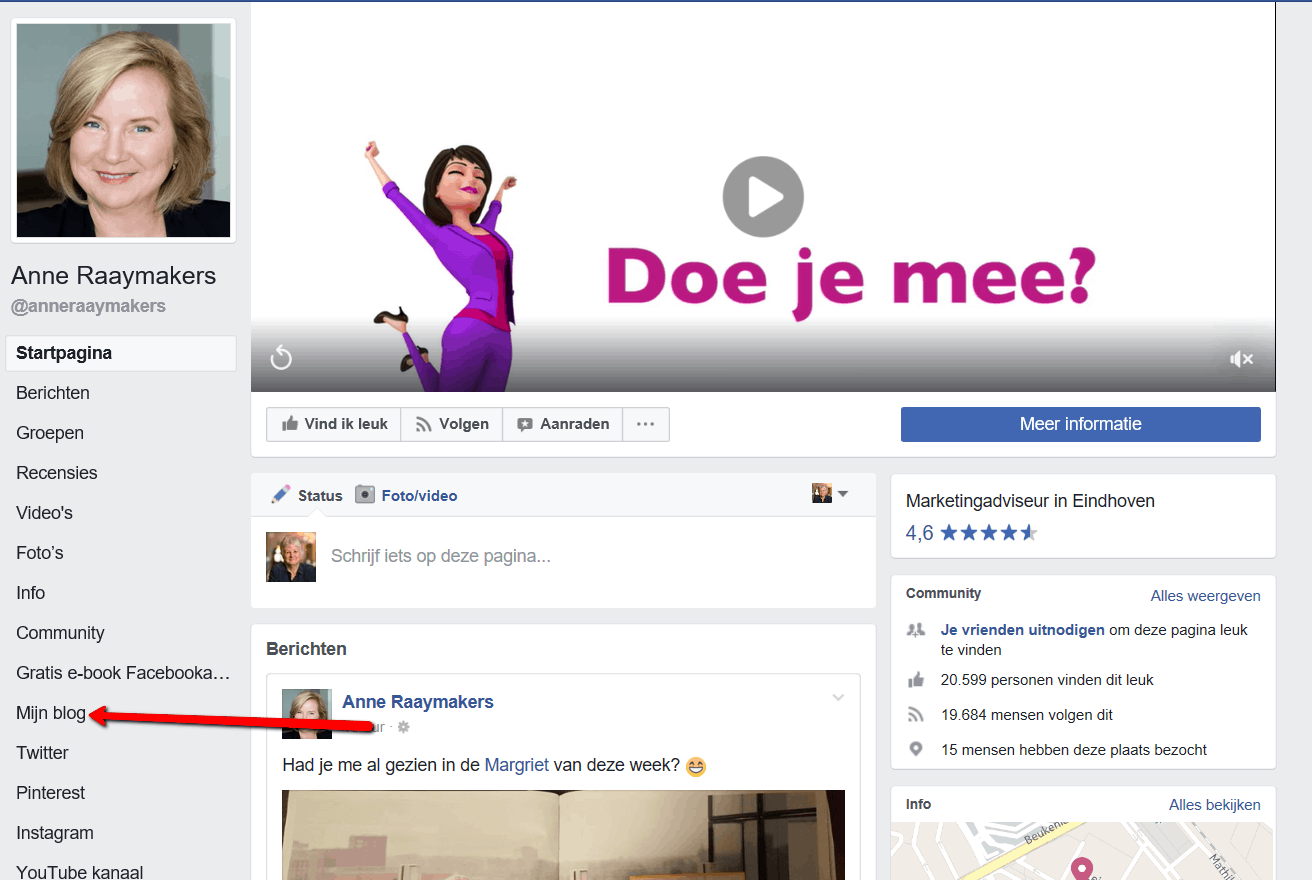The width and height of the screenshot is (1312, 880).
Task: Click Alles weergeven in Community box
Action: tap(1205, 596)
